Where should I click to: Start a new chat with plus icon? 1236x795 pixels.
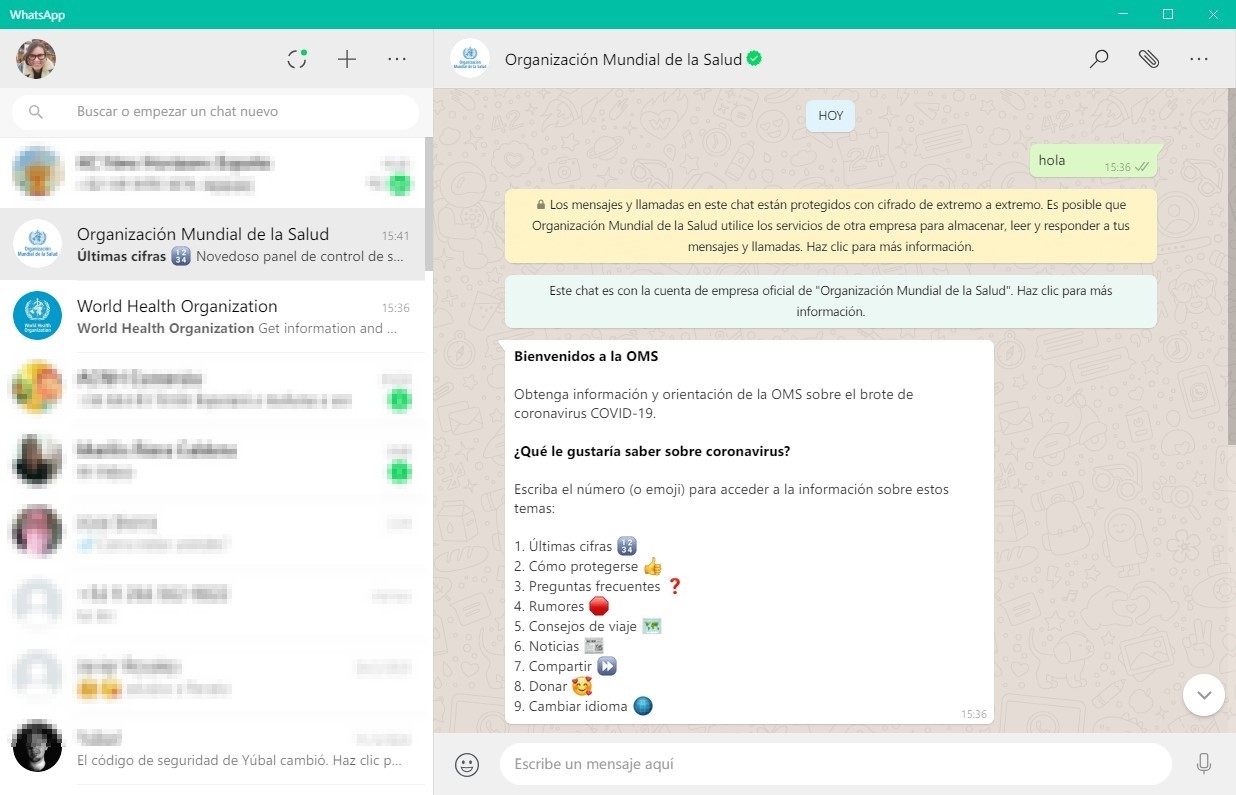tap(347, 59)
